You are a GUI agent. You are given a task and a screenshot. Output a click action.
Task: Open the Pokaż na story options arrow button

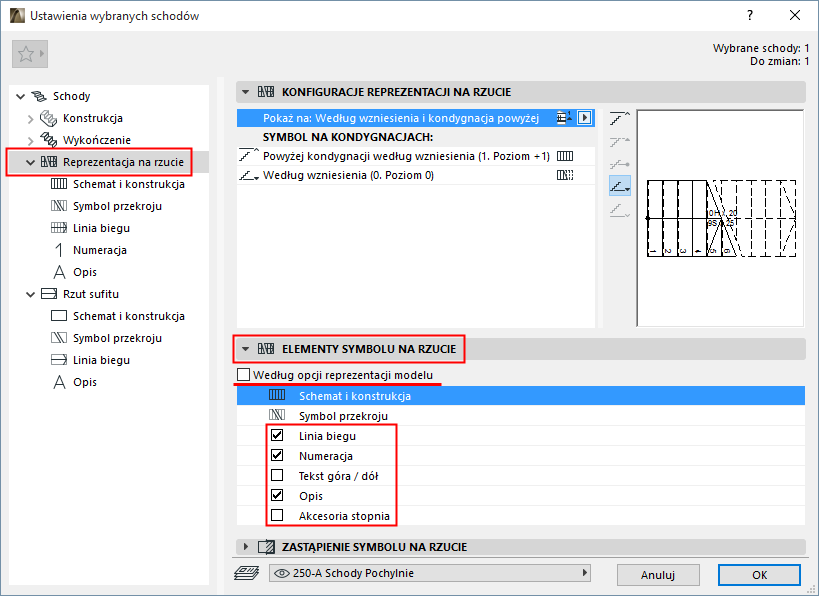coord(584,118)
